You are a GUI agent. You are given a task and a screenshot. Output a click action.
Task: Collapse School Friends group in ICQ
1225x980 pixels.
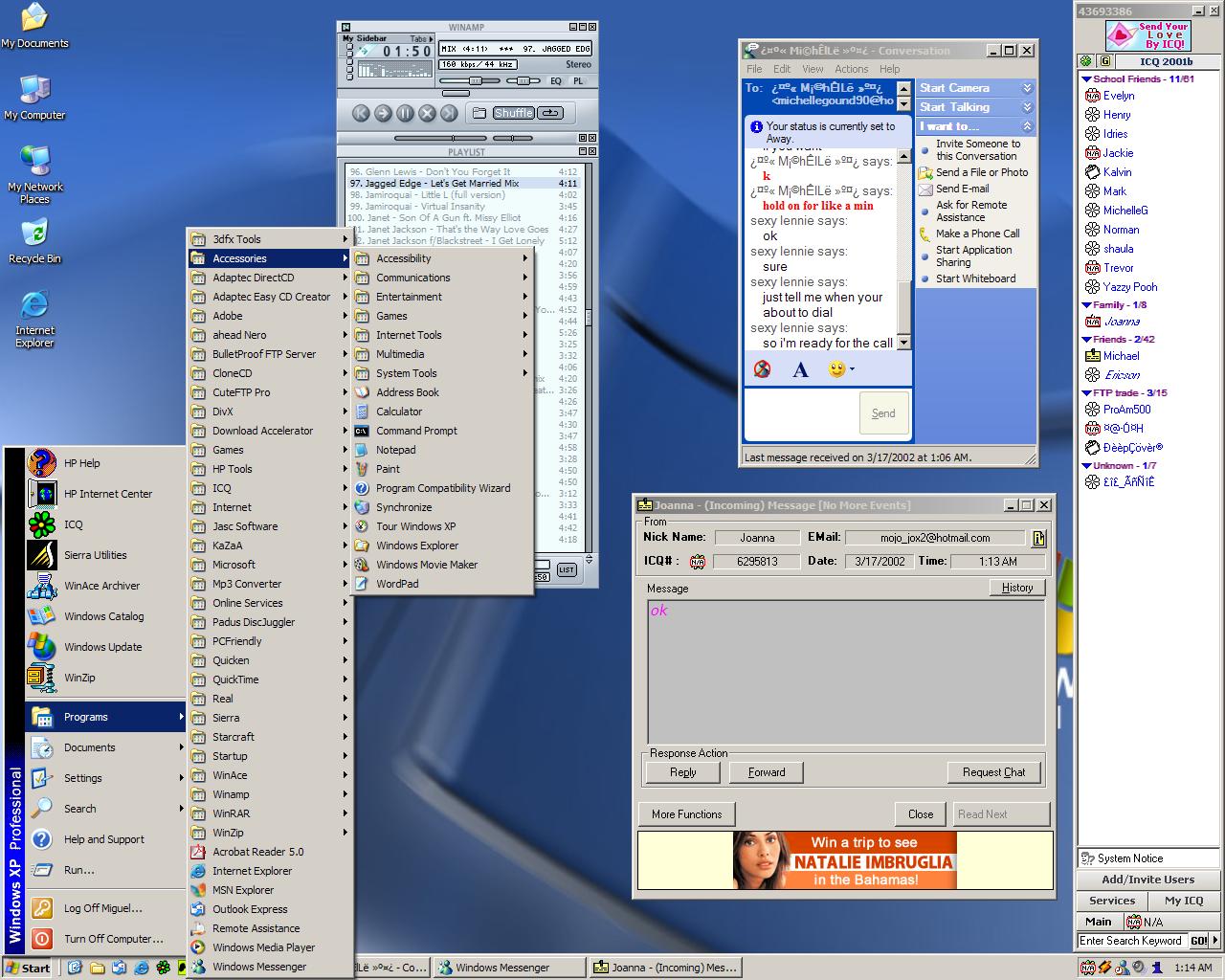pos(1086,79)
